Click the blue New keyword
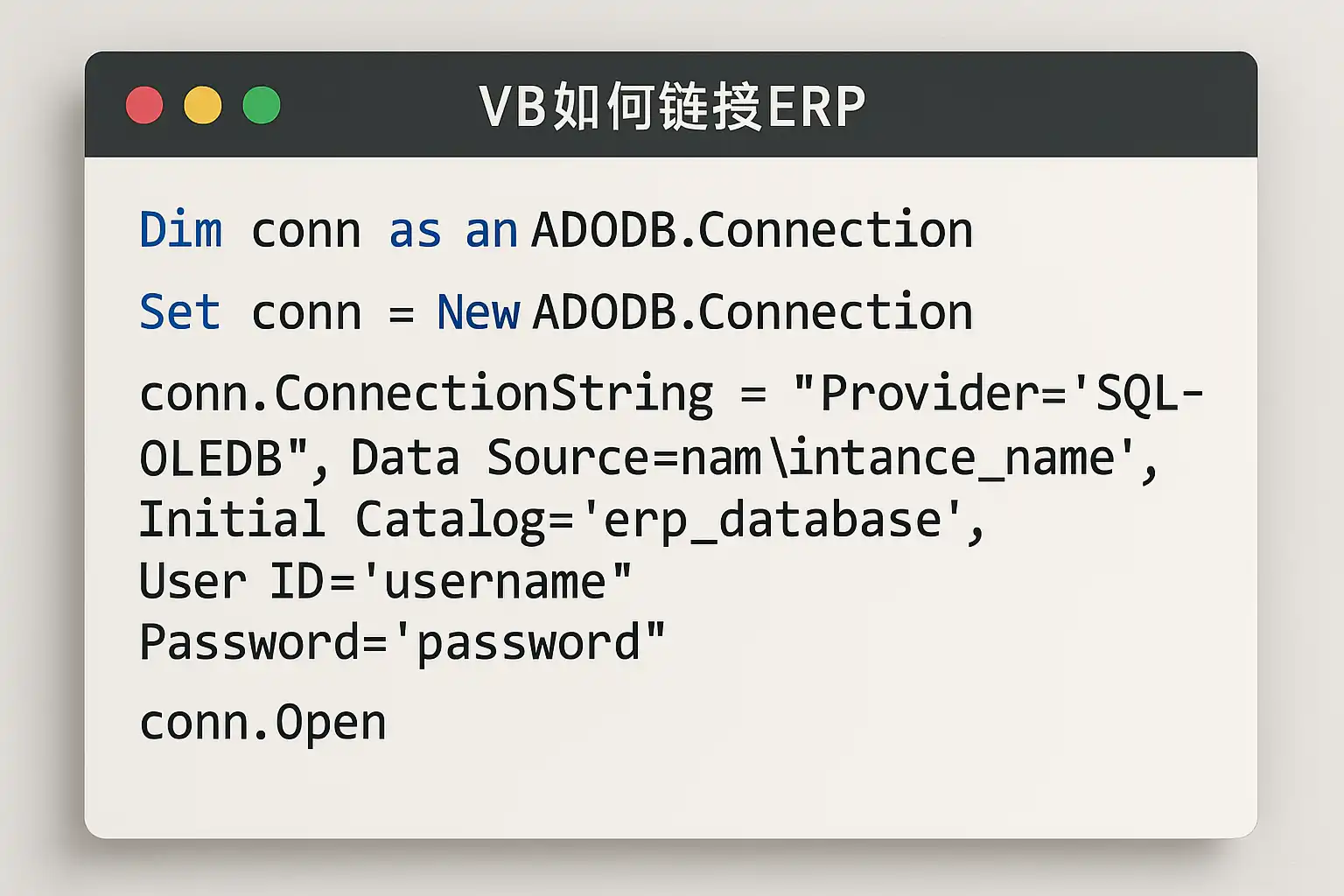Viewport: 1344px width, 896px height. tap(478, 312)
